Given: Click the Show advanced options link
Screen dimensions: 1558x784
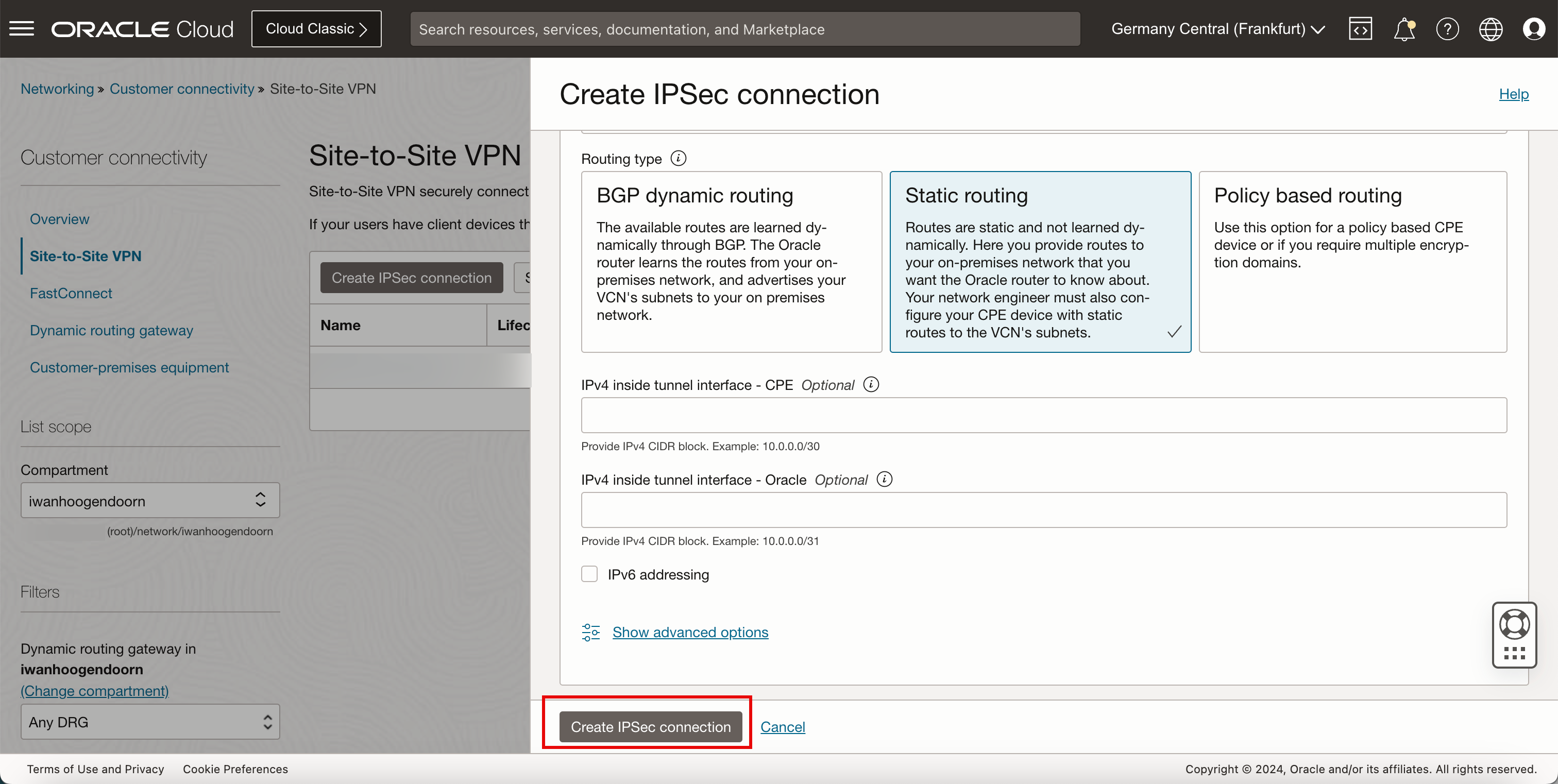Looking at the screenshot, I should pos(691,632).
